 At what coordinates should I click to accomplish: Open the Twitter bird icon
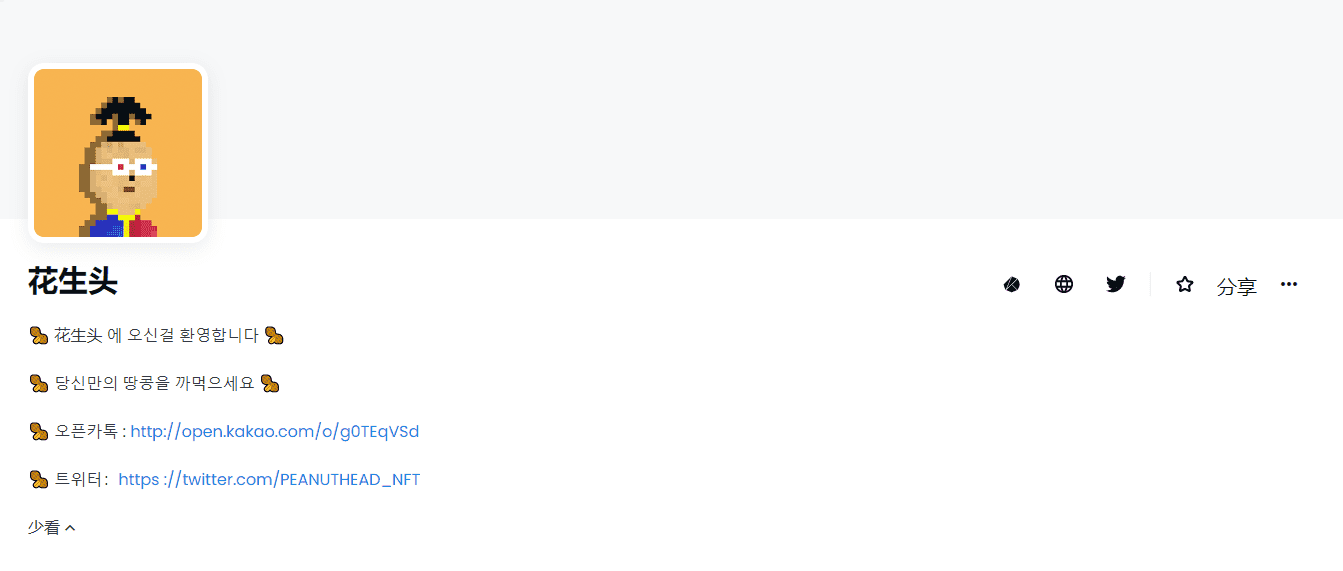1116,285
